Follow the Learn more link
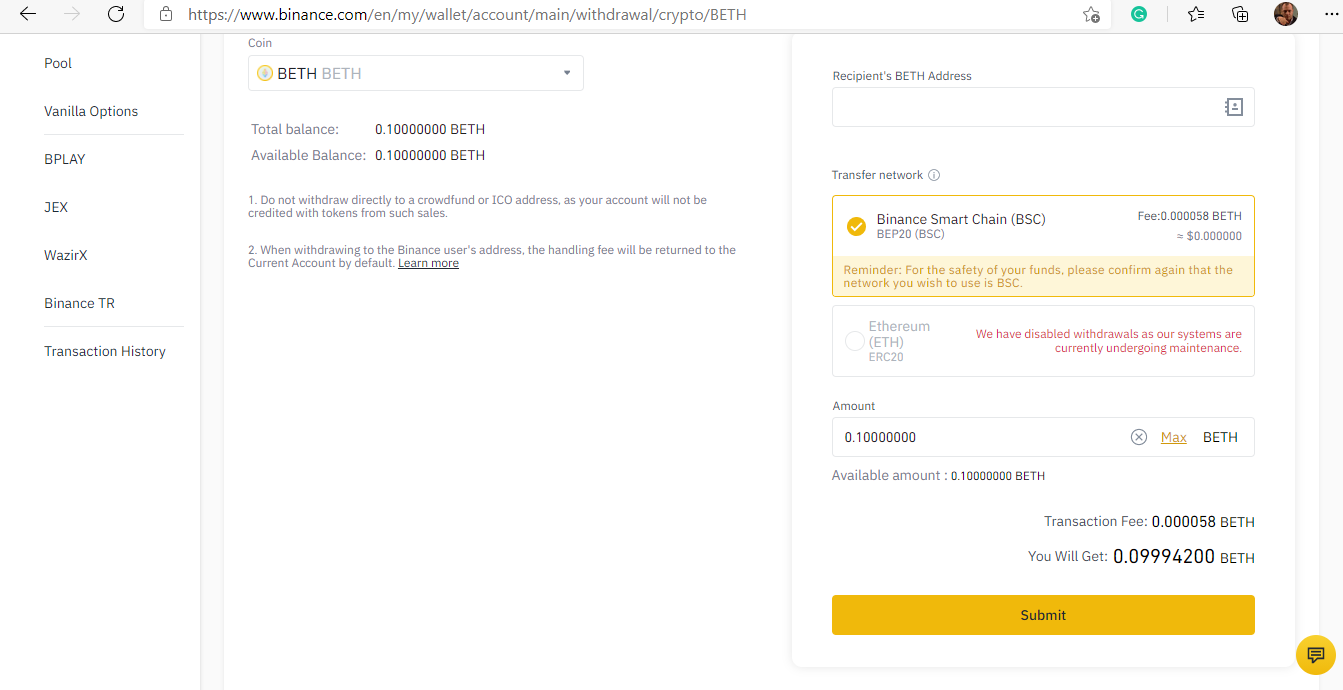This screenshot has height=690, width=1343. tap(428, 263)
